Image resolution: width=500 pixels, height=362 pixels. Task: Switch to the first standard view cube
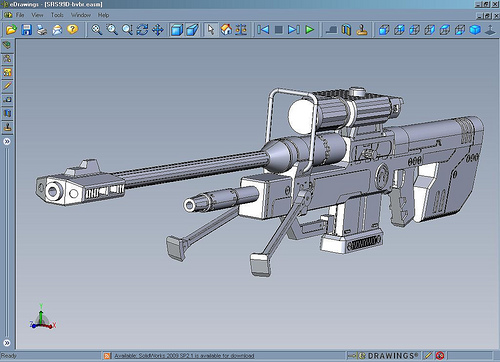(384, 30)
